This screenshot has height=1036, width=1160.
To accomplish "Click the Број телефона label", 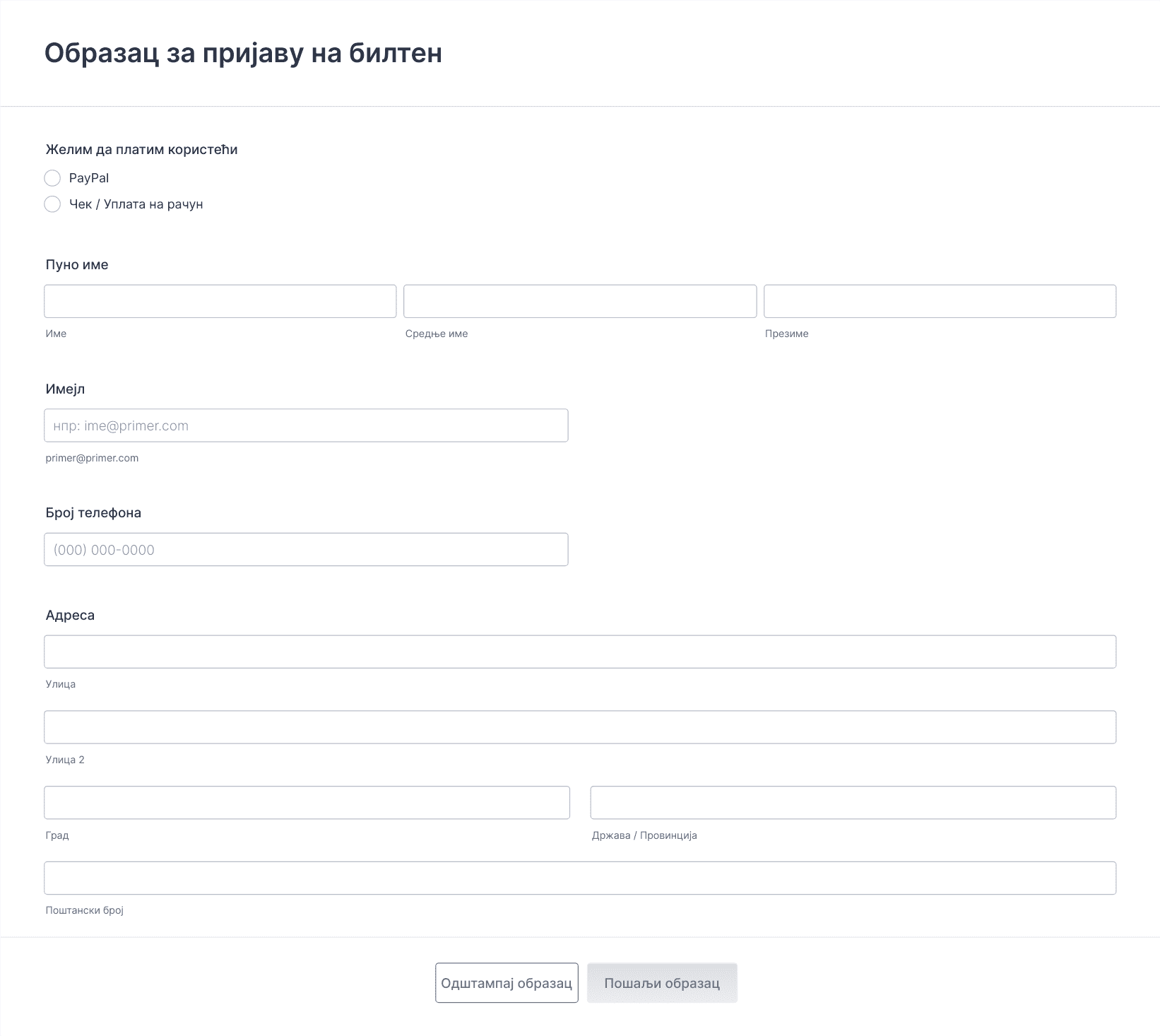I will [93, 513].
